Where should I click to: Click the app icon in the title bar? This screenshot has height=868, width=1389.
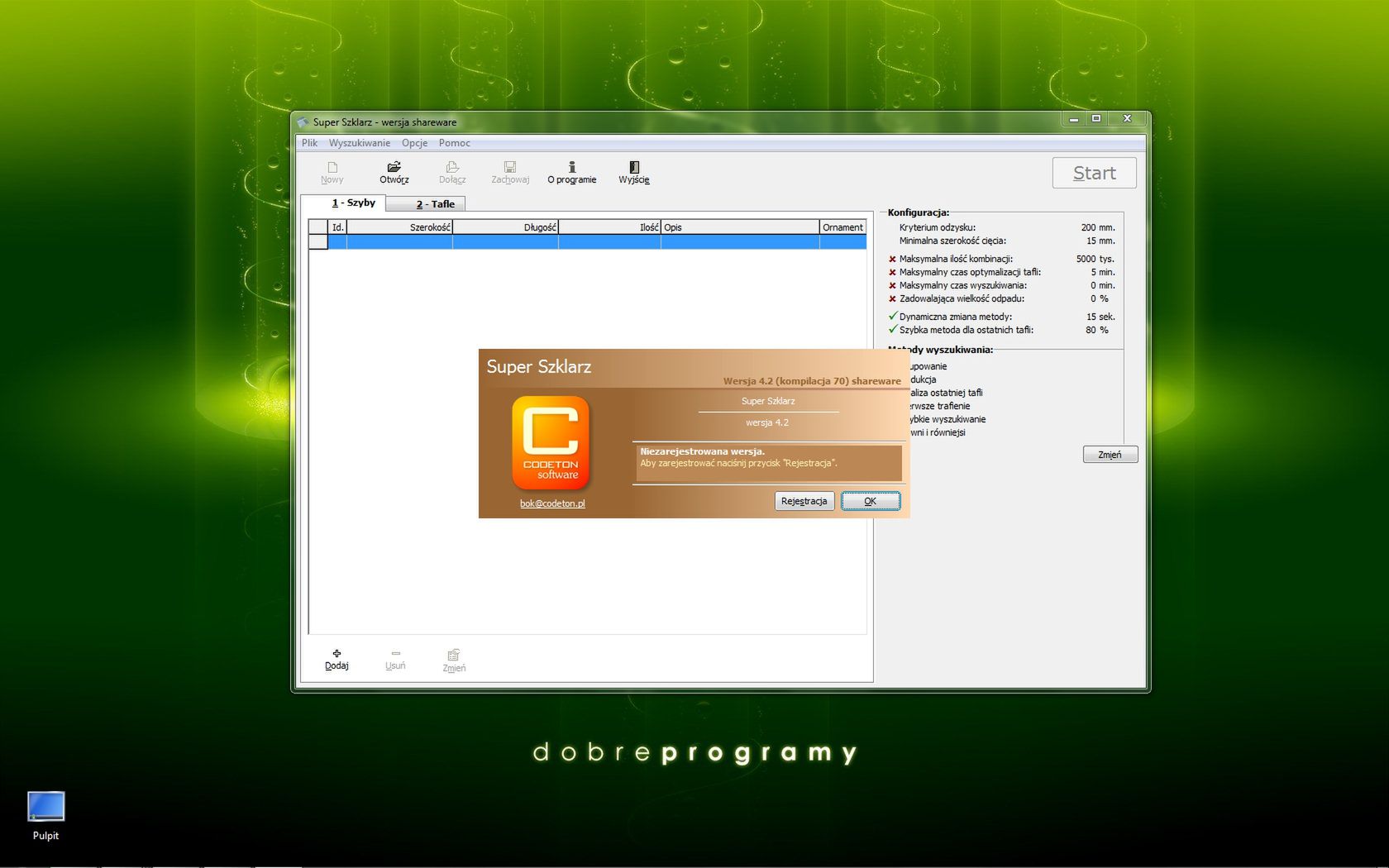pos(303,122)
